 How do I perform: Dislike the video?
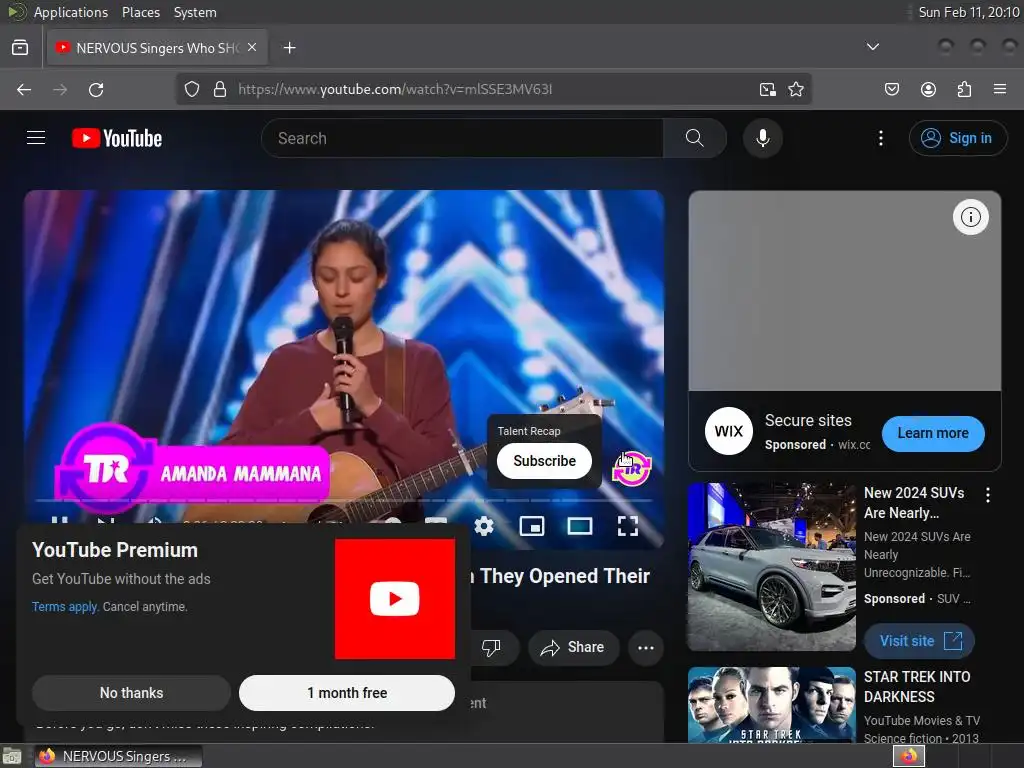[491, 647]
